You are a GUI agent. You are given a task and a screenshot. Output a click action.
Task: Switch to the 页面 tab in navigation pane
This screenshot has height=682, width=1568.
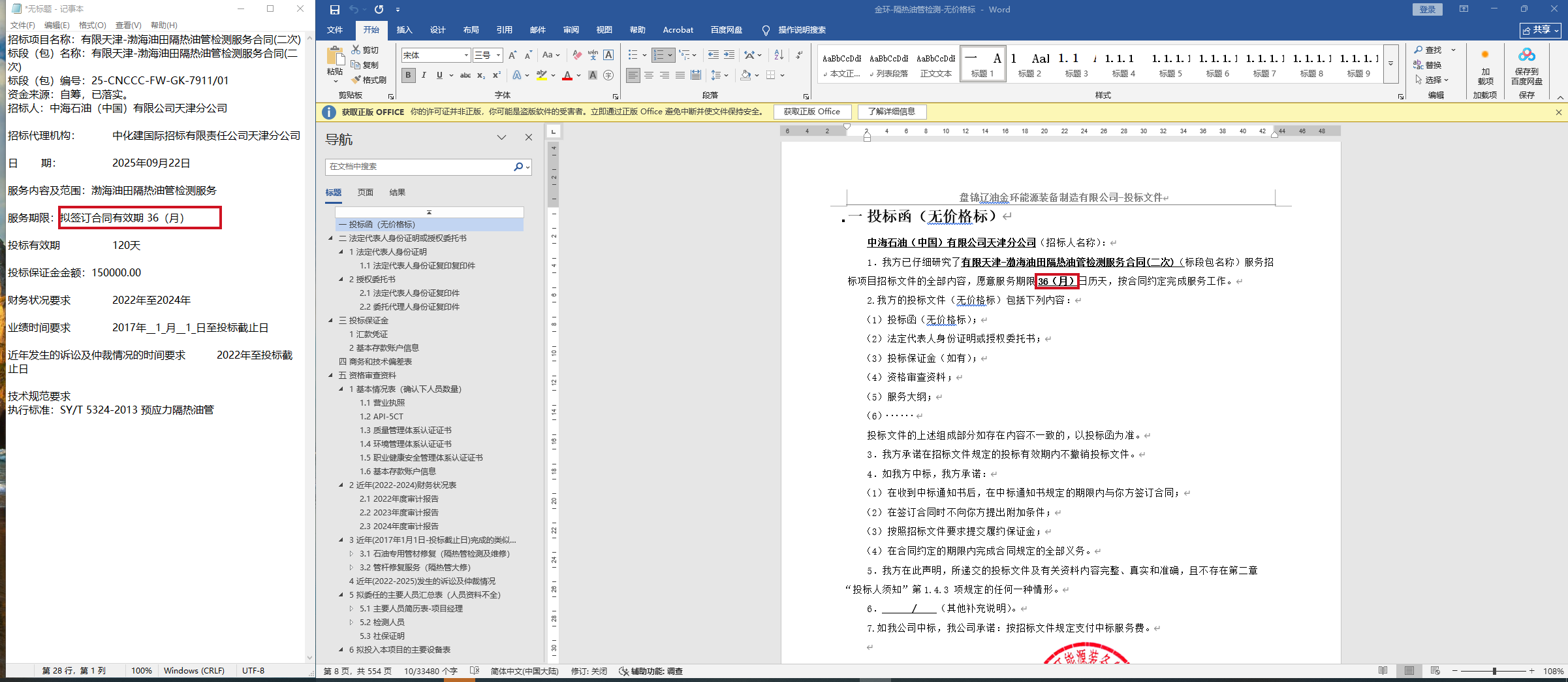[x=365, y=192]
